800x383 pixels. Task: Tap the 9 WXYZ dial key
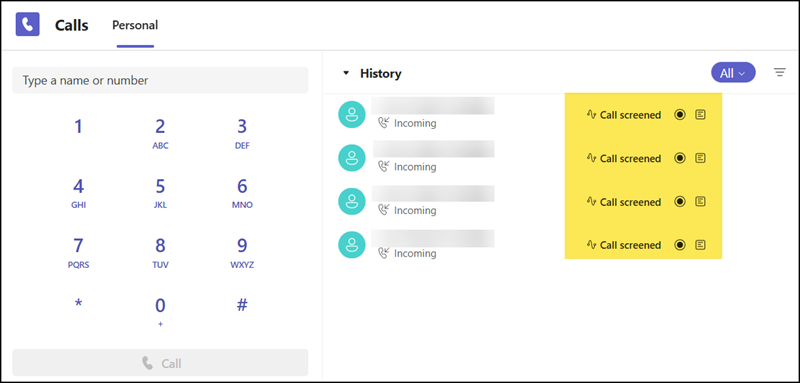(242, 253)
